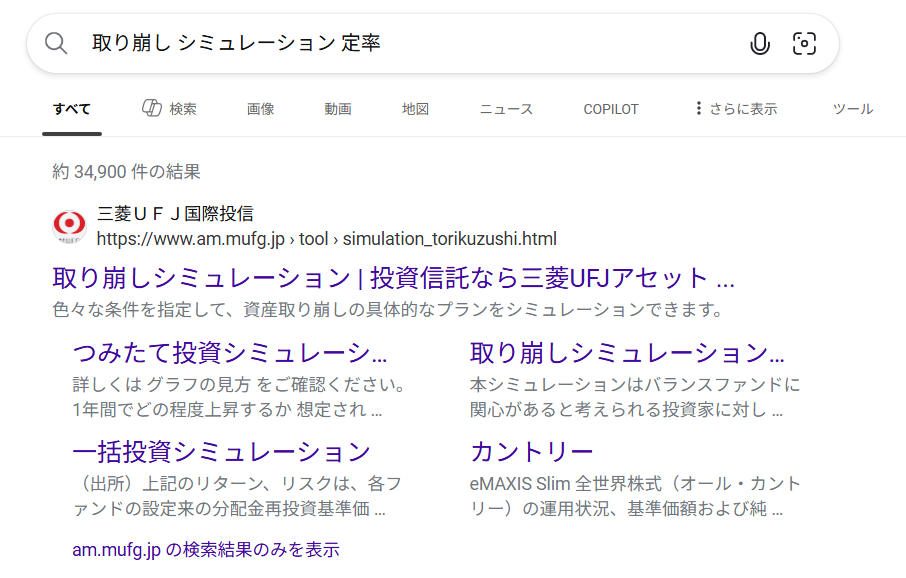Image resolution: width=906 pixels, height=578 pixels.
Task: Open visual search camera icon
Action: click(x=804, y=43)
